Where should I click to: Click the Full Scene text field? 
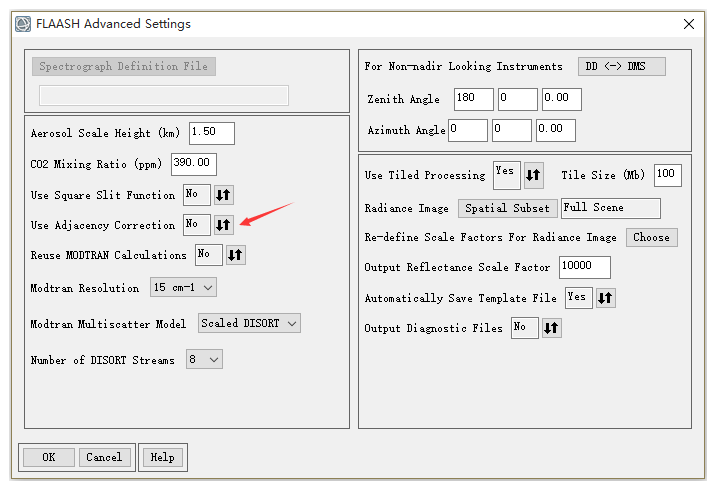611,208
